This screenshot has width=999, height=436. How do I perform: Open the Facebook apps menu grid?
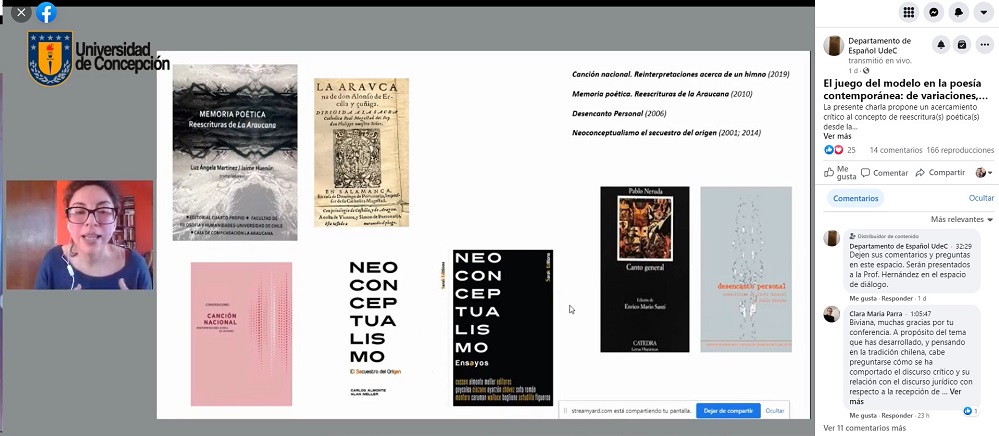tap(908, 12)
